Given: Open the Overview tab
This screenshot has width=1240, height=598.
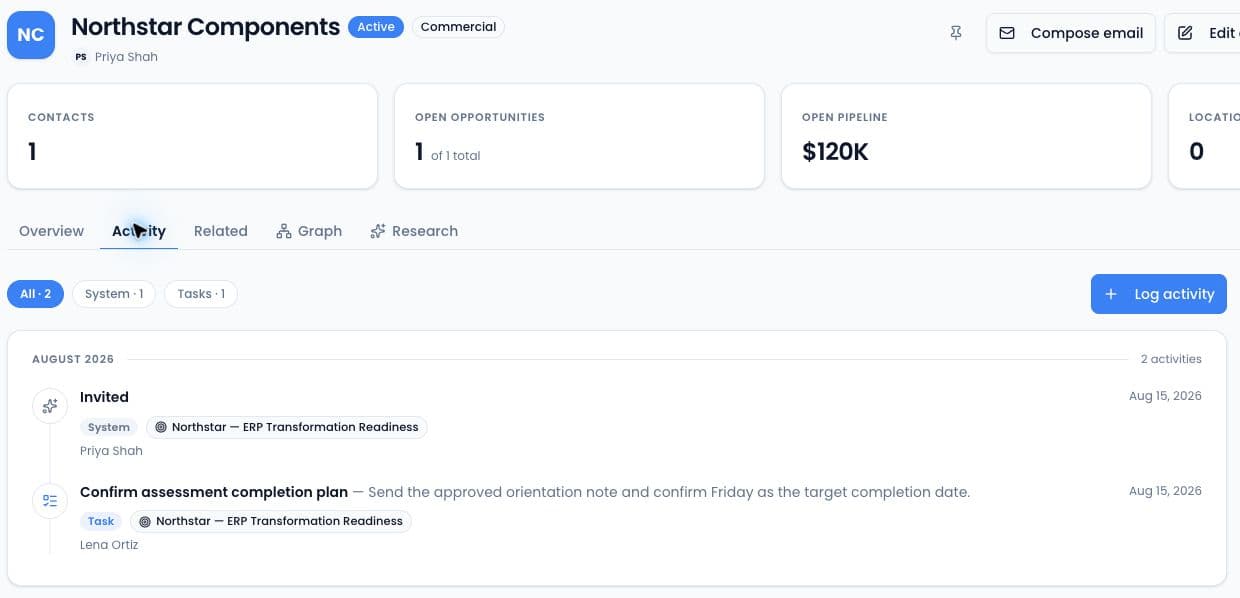Looking at the screenshot, I should pos(51,231).
